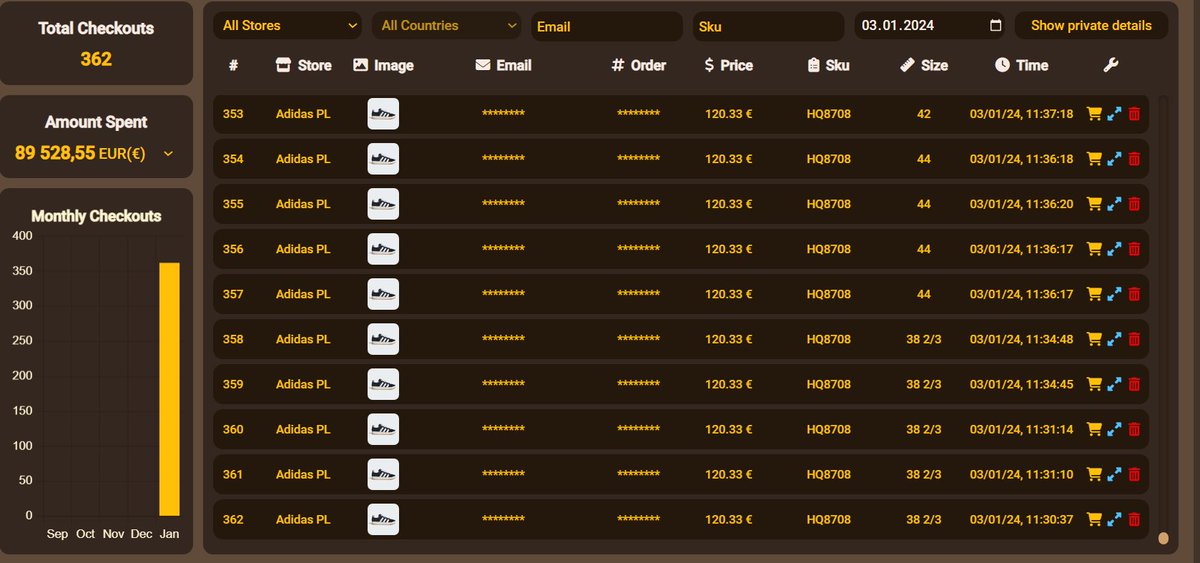This screenshot has width=1200, height=563.
Task: Delete checkout 362 with trash icon
Action: 1134,519
